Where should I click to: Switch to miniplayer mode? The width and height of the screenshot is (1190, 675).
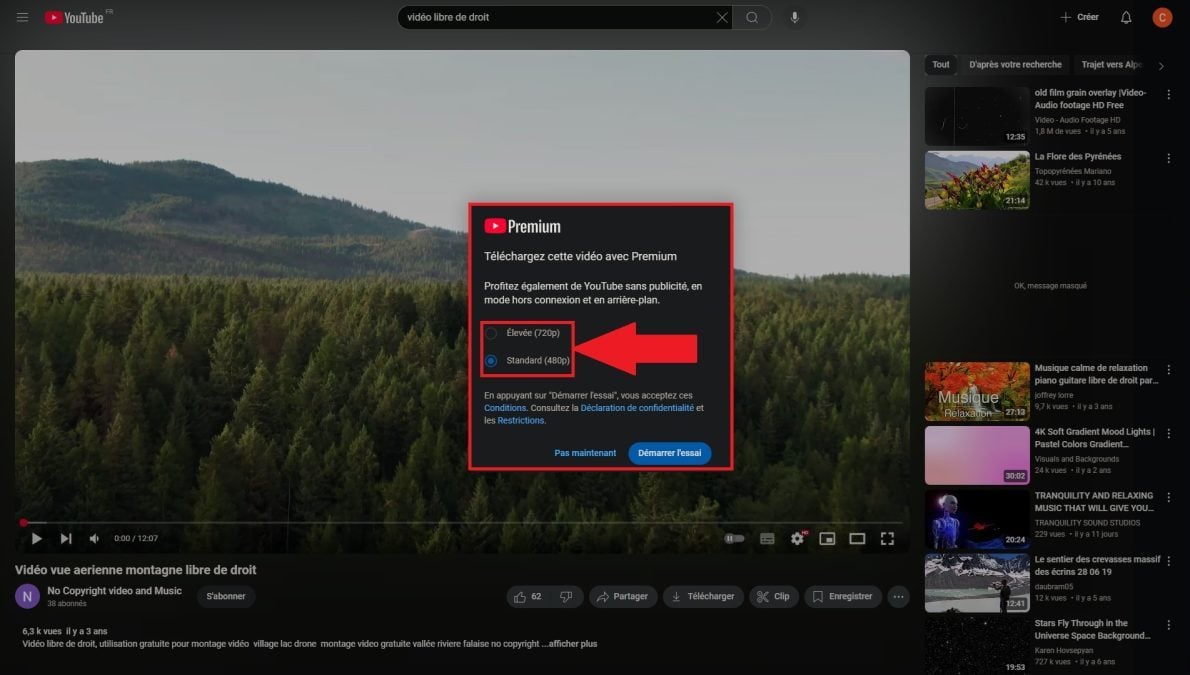(827, 538)
